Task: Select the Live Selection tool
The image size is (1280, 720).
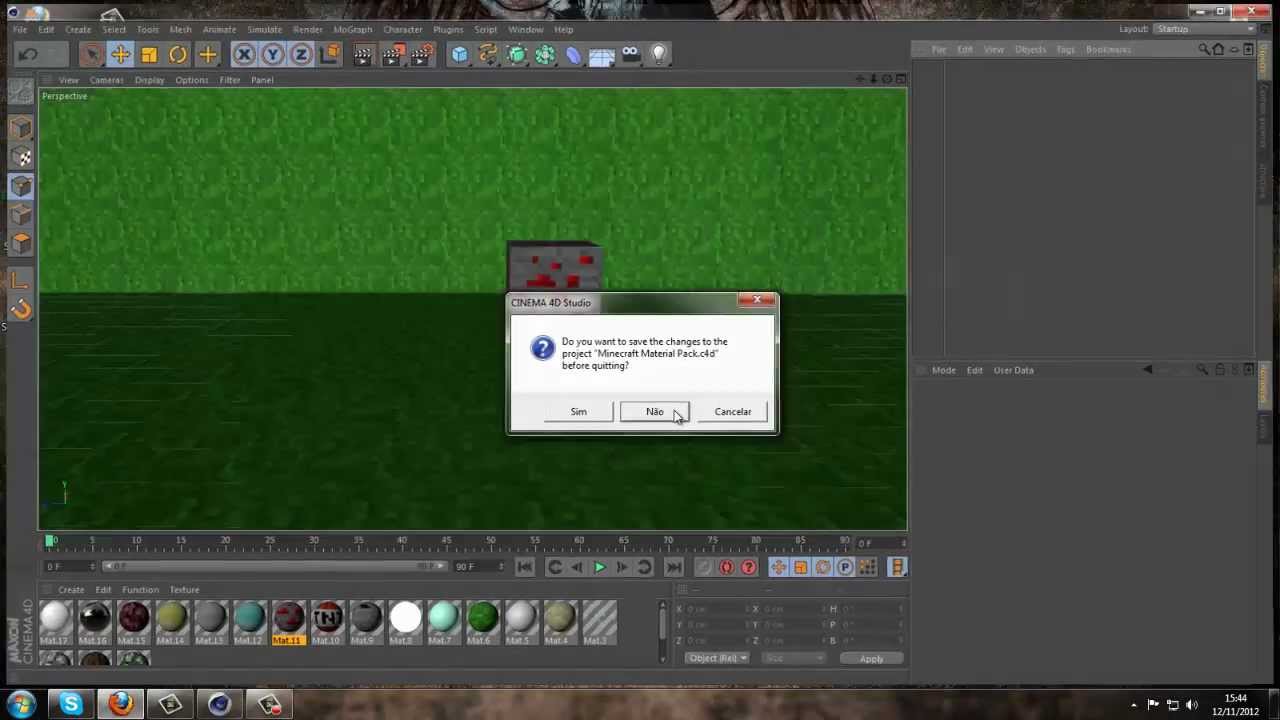Action: (x=91, y=54)
